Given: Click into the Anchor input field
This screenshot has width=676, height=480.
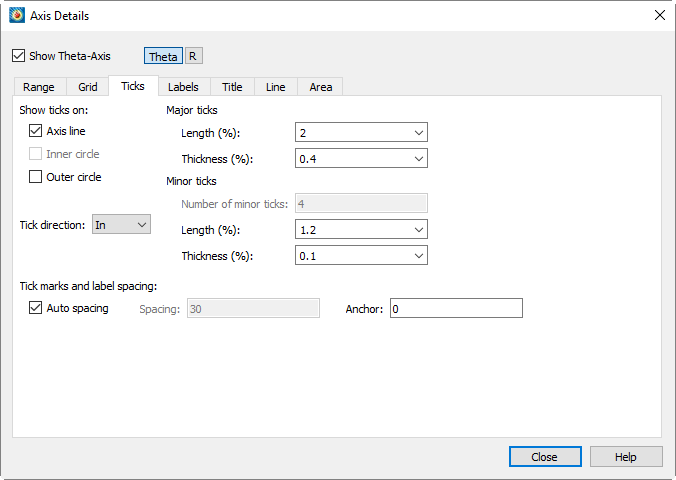Looking at the screenshot, I should click(456, 308).
